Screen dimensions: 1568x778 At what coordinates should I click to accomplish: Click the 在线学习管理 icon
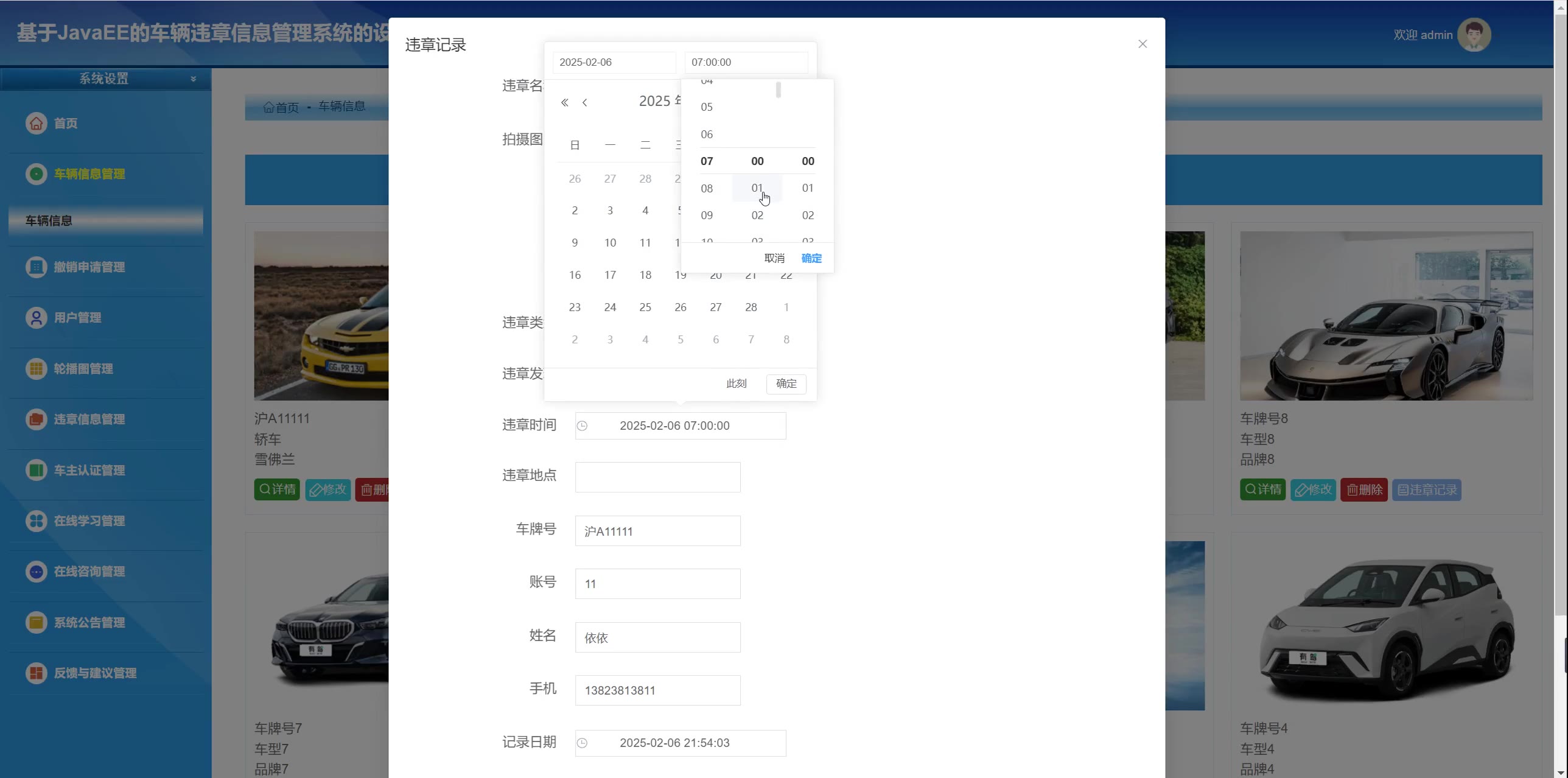tap(37, 520)
